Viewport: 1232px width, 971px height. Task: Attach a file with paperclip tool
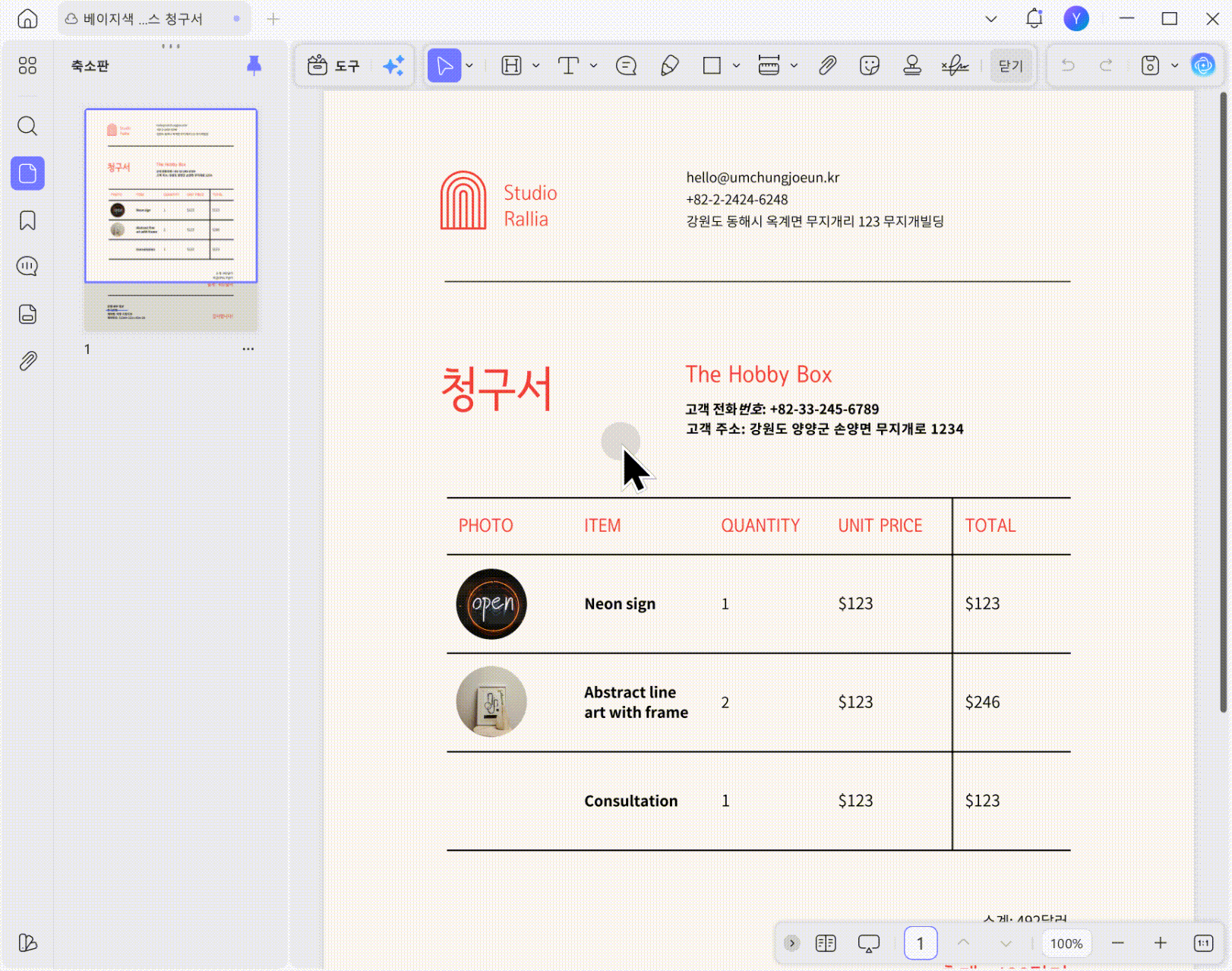tap(827, 65)
